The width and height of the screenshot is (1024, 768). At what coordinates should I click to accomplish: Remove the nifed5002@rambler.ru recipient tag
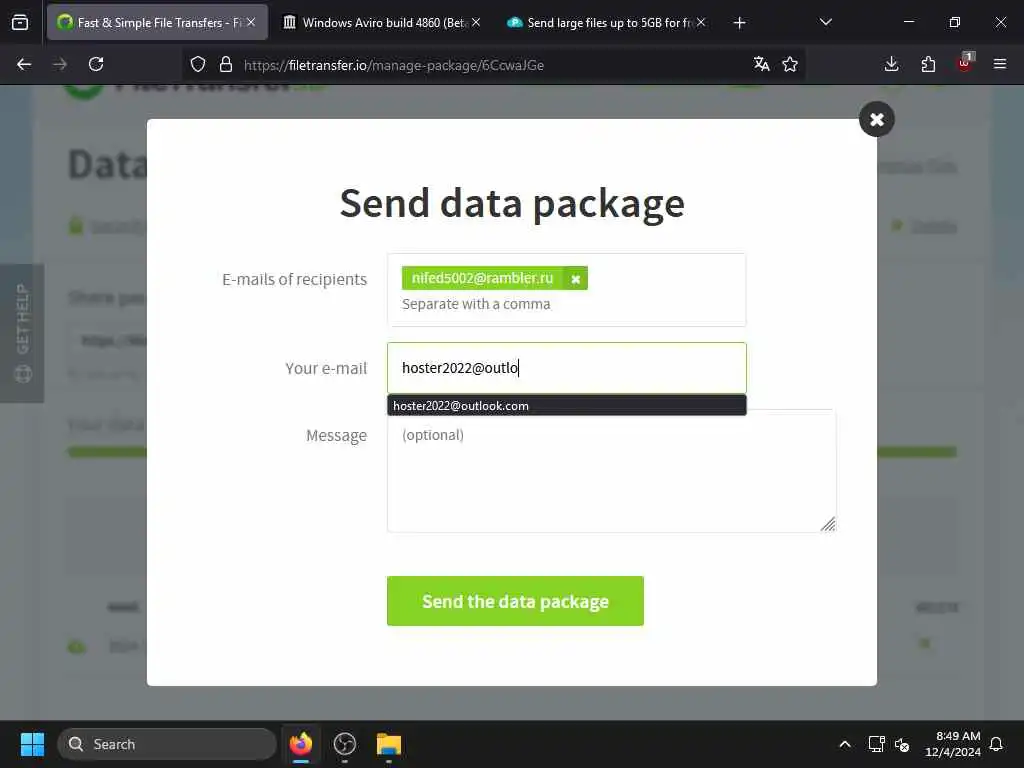pyautogui.click(x=575, y=279)
